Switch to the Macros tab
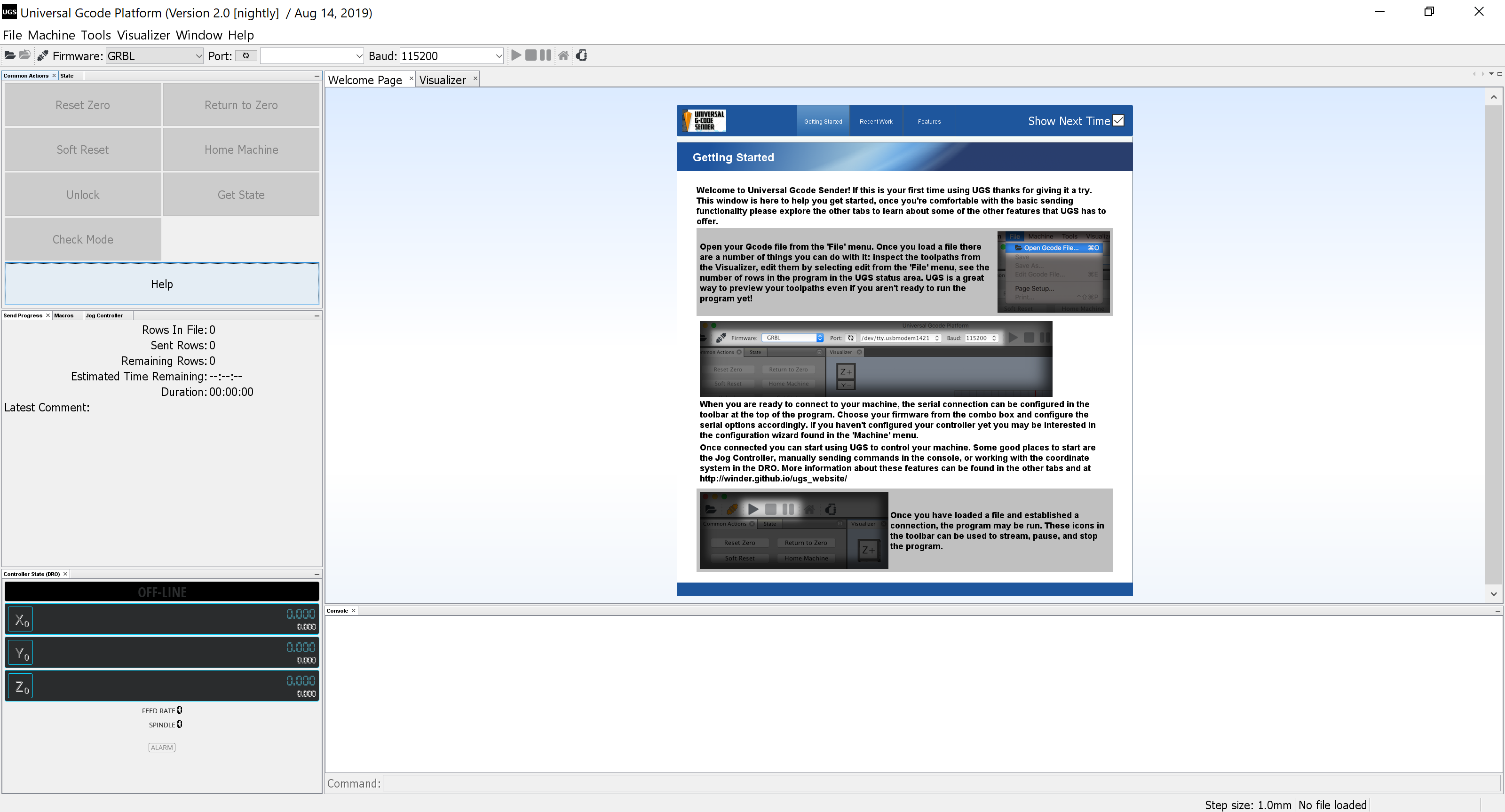This screenshot has width=1505, height=812. click(x=64, y=315)
